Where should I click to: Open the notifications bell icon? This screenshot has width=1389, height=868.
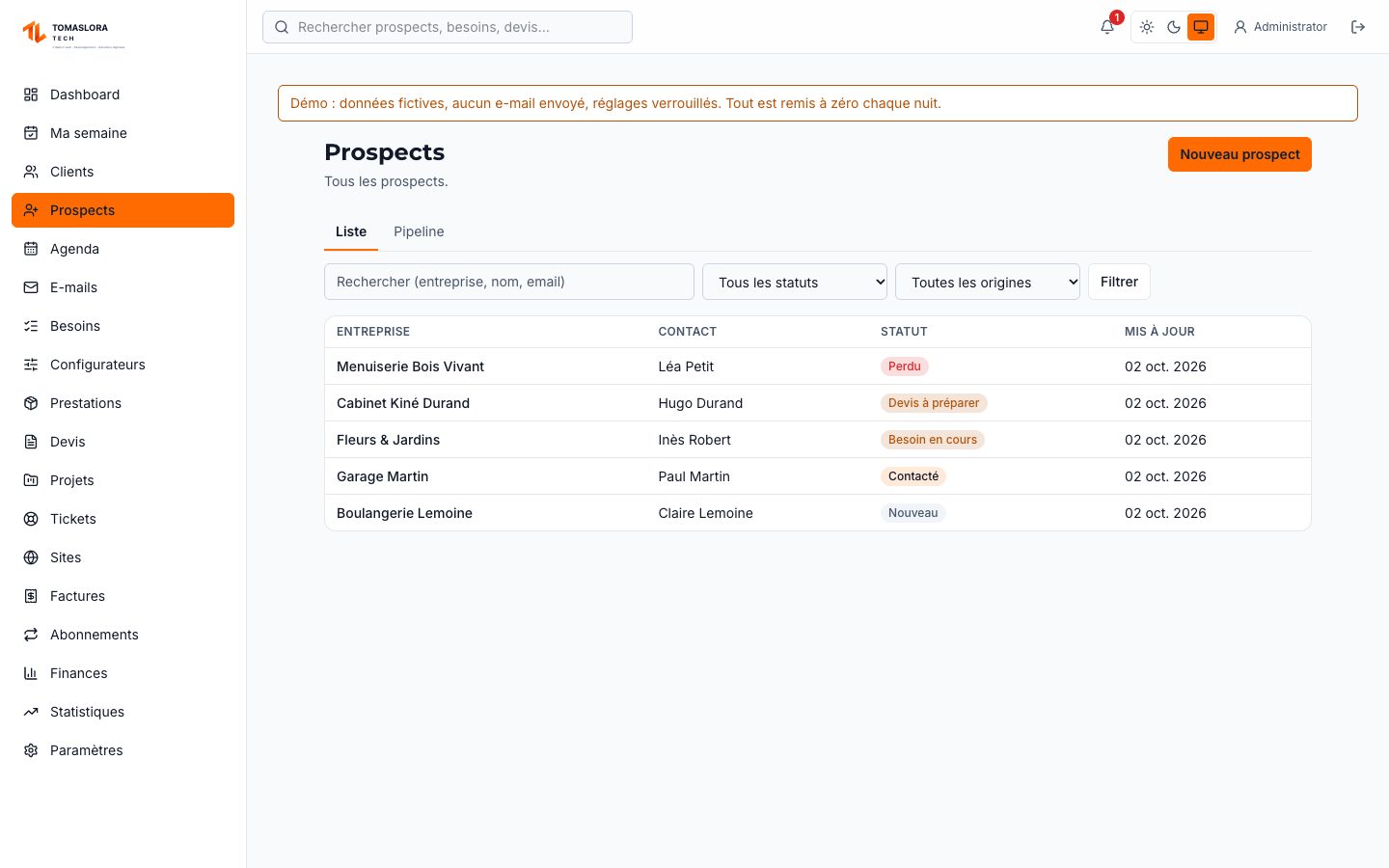(1107, 27)
